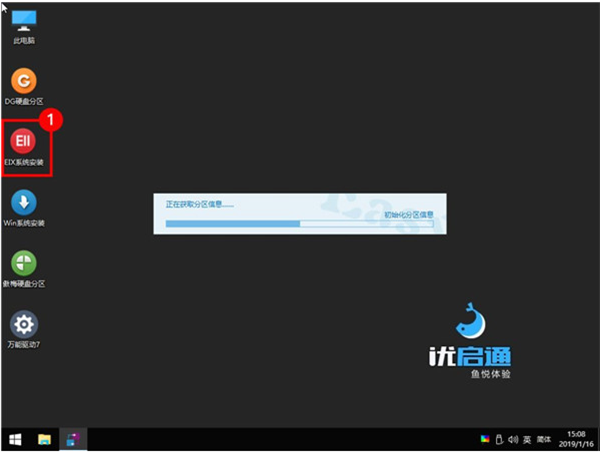Open the EIX系统安装 desktop icon
The height and width of the screenshot is (452, 600).
(x=24, y=147)
